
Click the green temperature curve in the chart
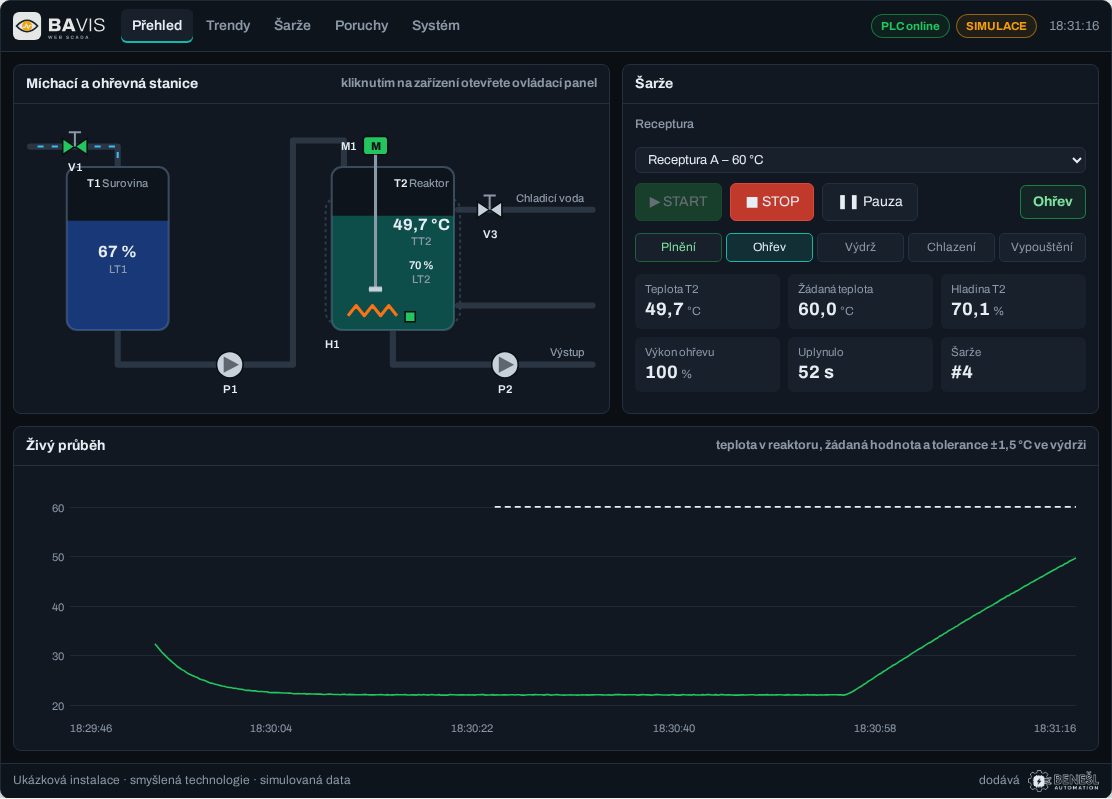pyautogui.click(x=961, y=627)
